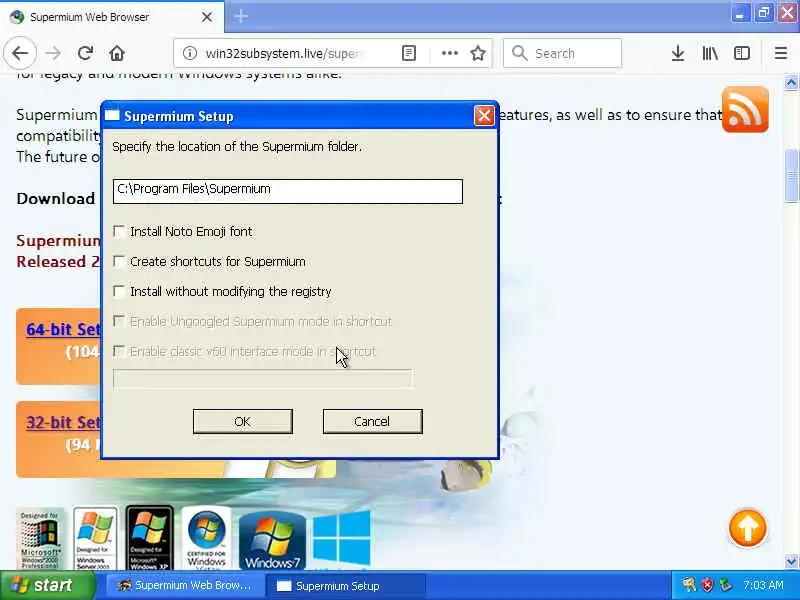800x600 pixels.
Task: Switch to Supermium Setup taskbar button
Action: pos(345,586)
